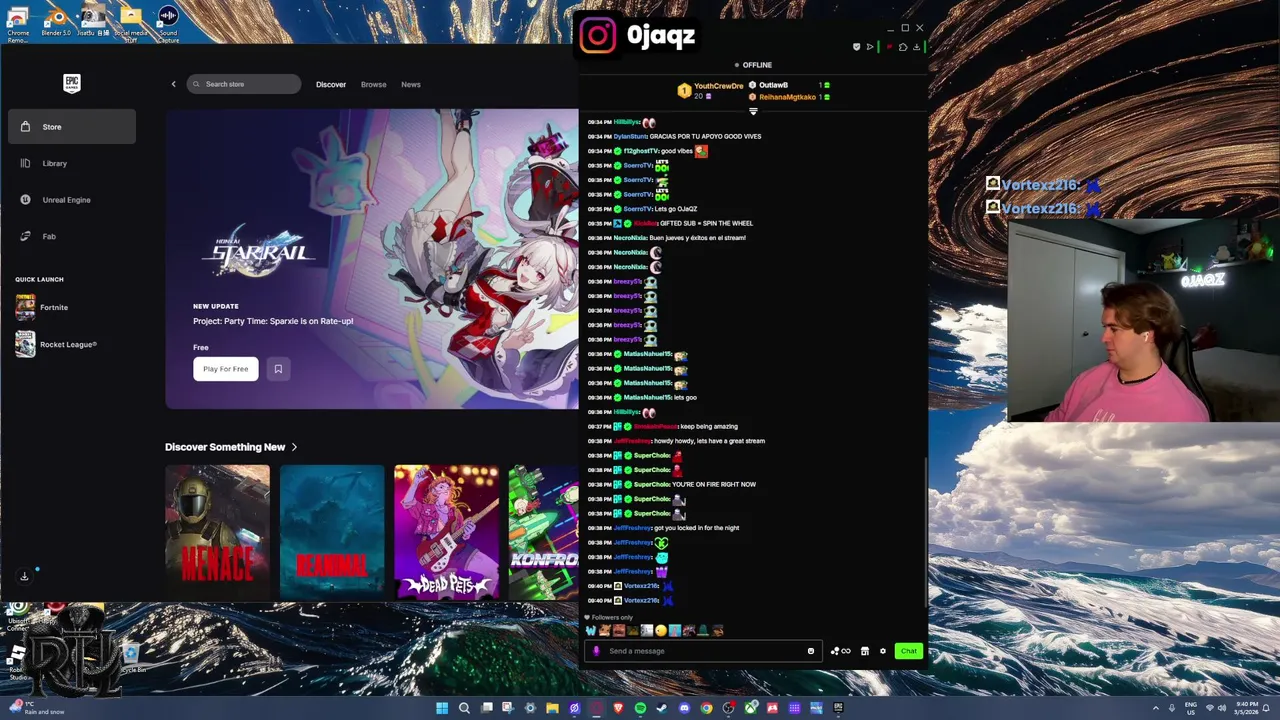The height and width of the screenshot is (720, 1280).
Task: Open Spotify from taskbar
Action: [641, 708]
